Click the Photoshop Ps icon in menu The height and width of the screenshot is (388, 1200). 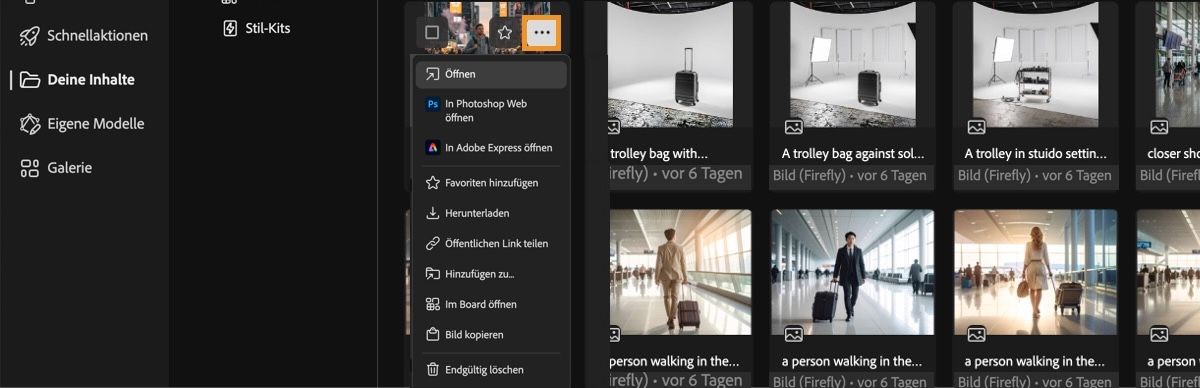pos(432,104)
